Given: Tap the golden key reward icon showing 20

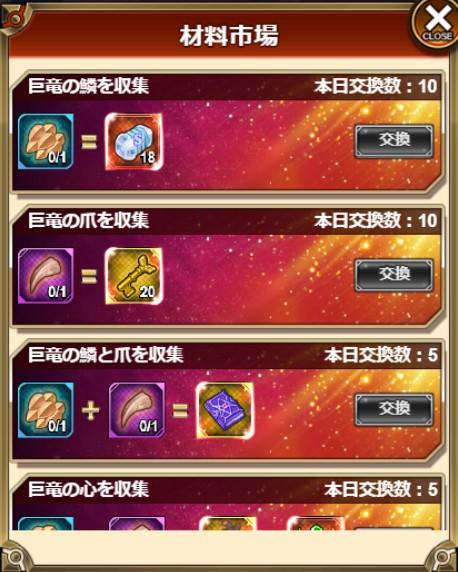Looking at the screenshot, I should pyautogui.click(x=134, y=276).
